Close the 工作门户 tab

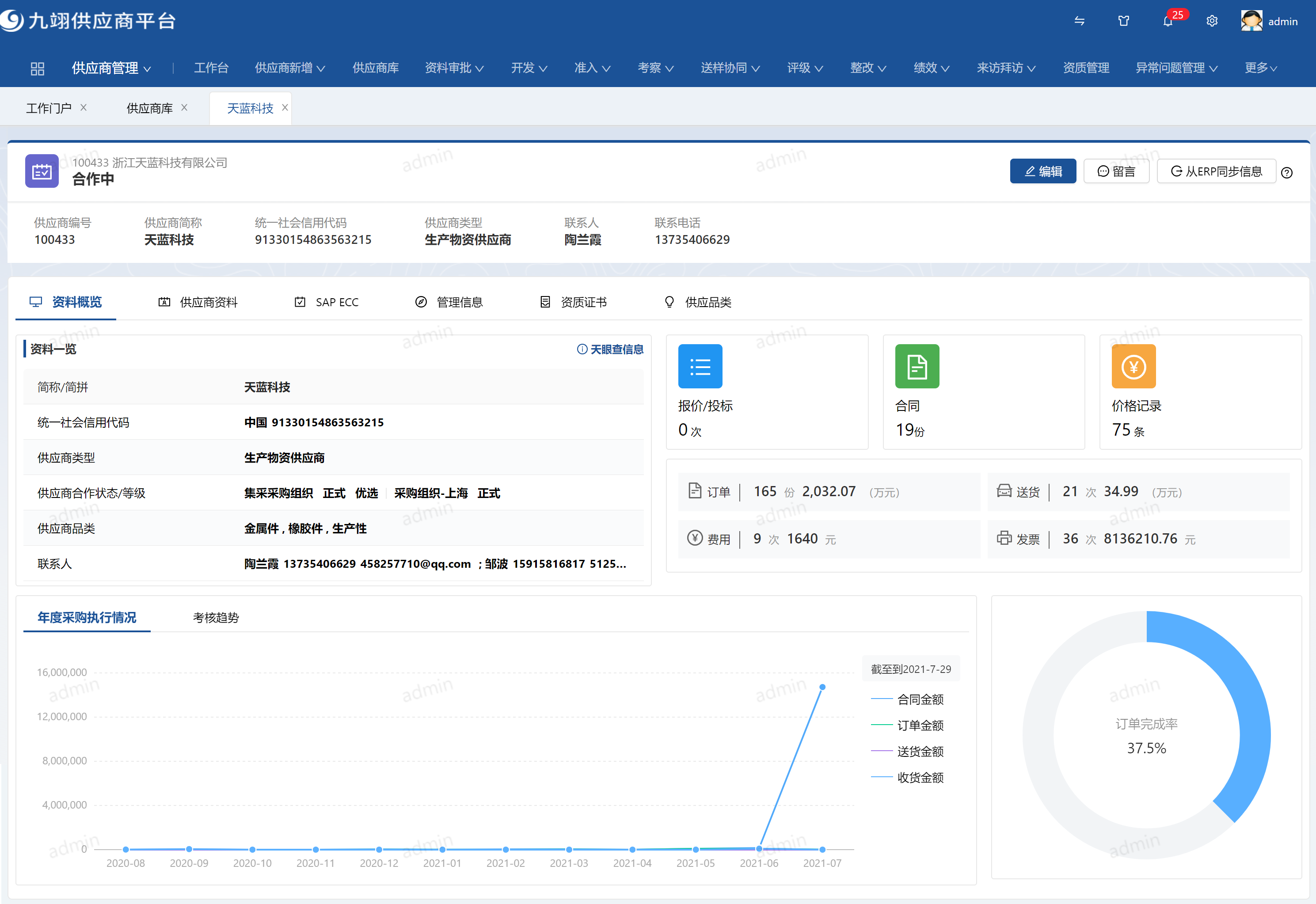point(83,107)
